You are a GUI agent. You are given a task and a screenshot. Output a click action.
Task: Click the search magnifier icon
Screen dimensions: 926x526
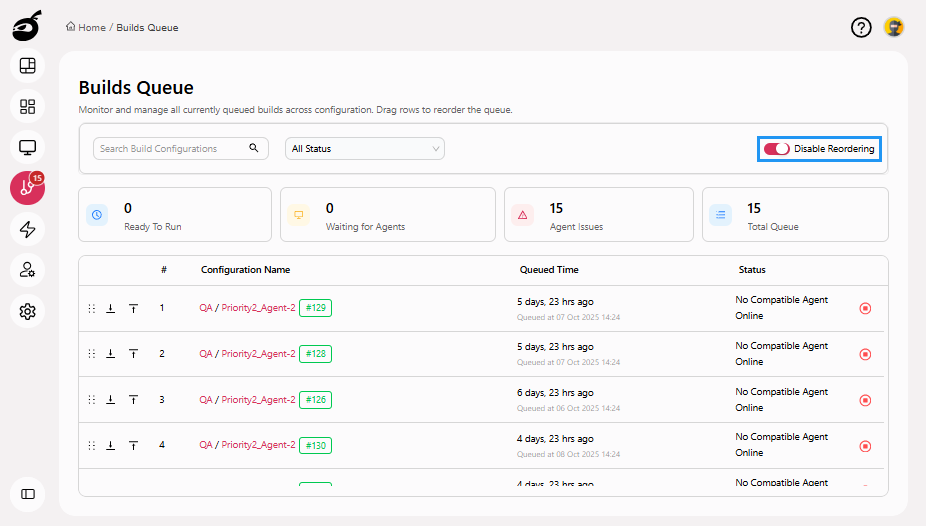tap(254, 148)
